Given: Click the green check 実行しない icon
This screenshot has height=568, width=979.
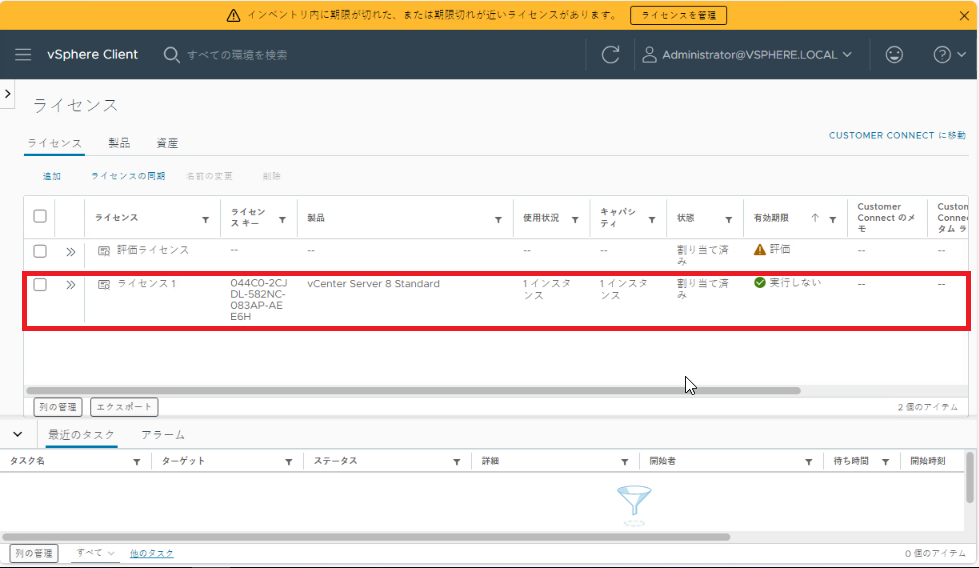Looking at the screenshot, I should click(759, 282).
